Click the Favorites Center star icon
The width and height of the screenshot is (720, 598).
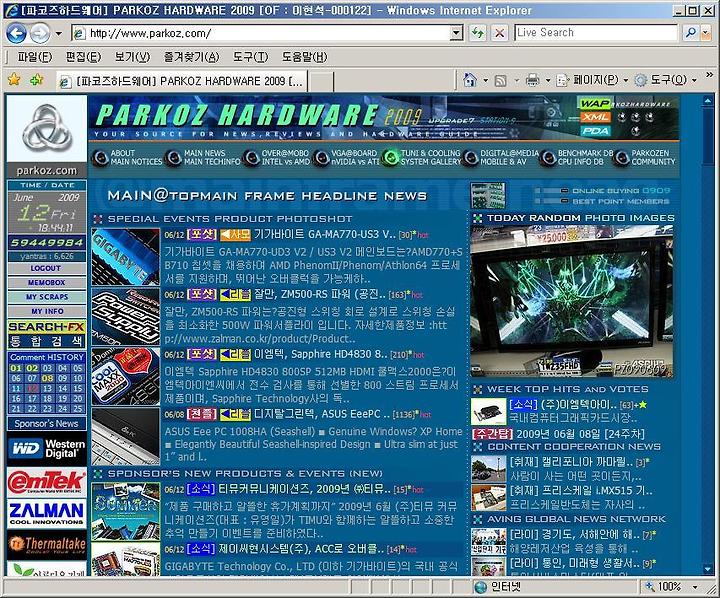point(14,80)
